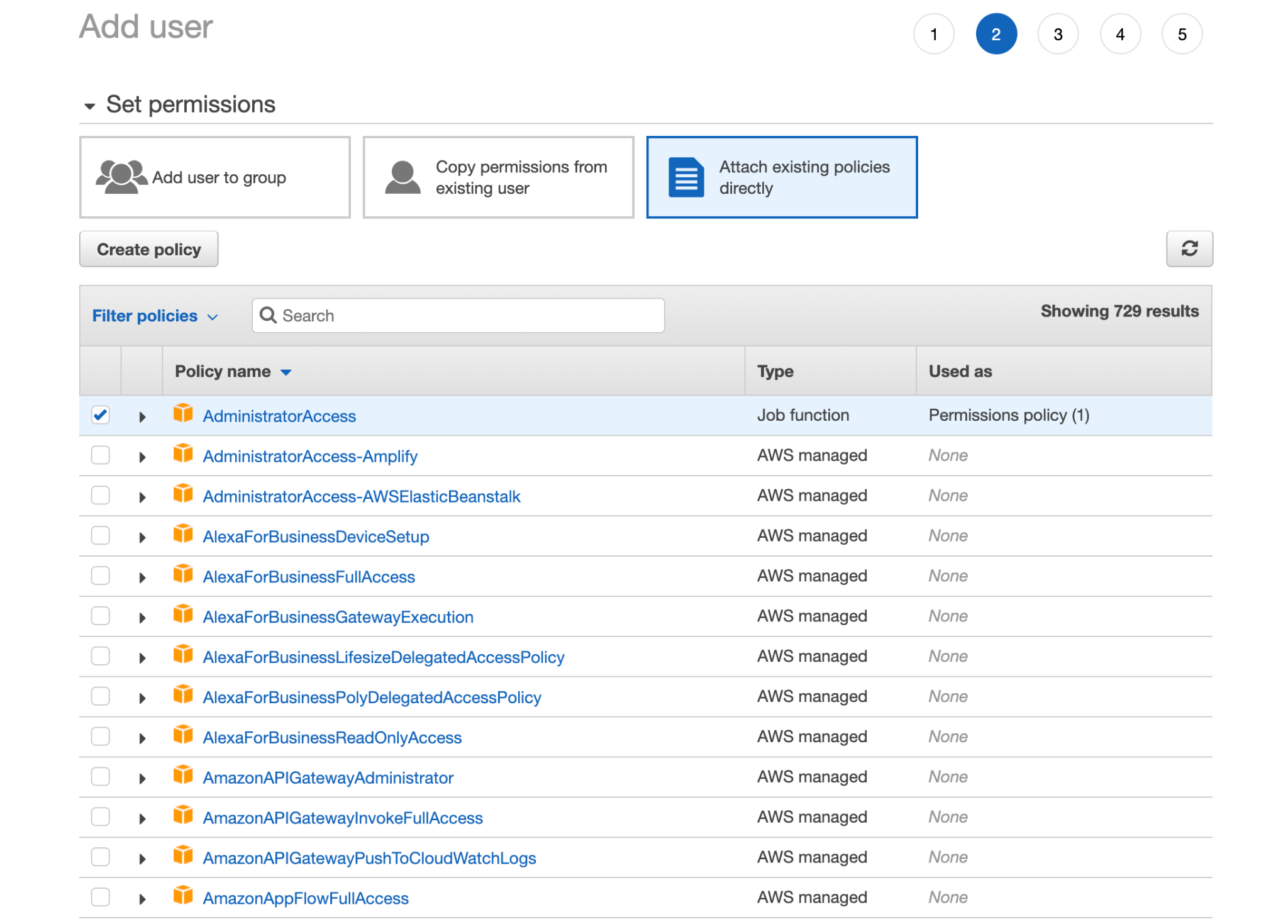Click the policy icon beside AdministratorAccess-Amplify
1288x924 pixels.
(x=183, y=454)
